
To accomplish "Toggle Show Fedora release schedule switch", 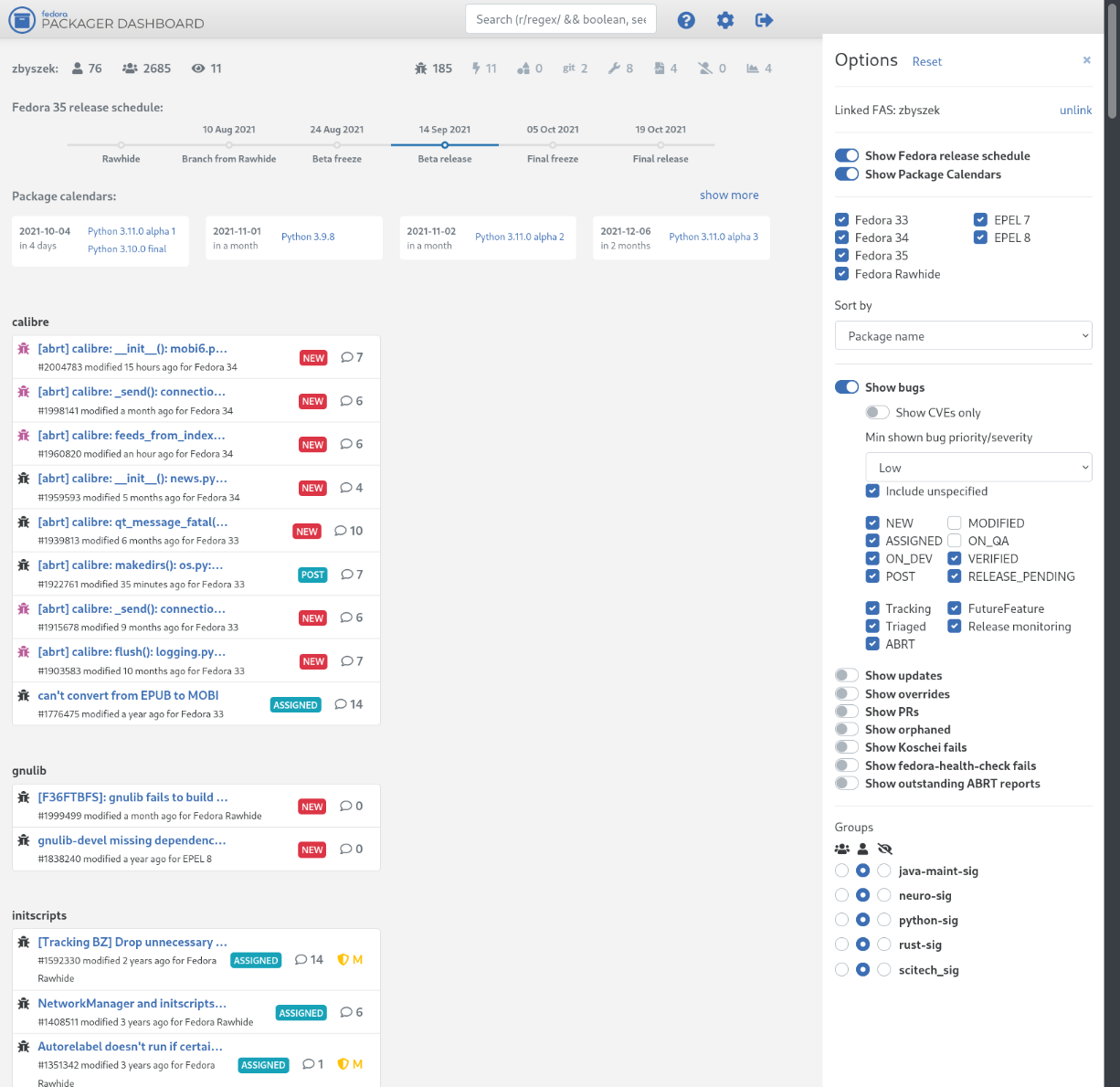I will click(847, 155).
